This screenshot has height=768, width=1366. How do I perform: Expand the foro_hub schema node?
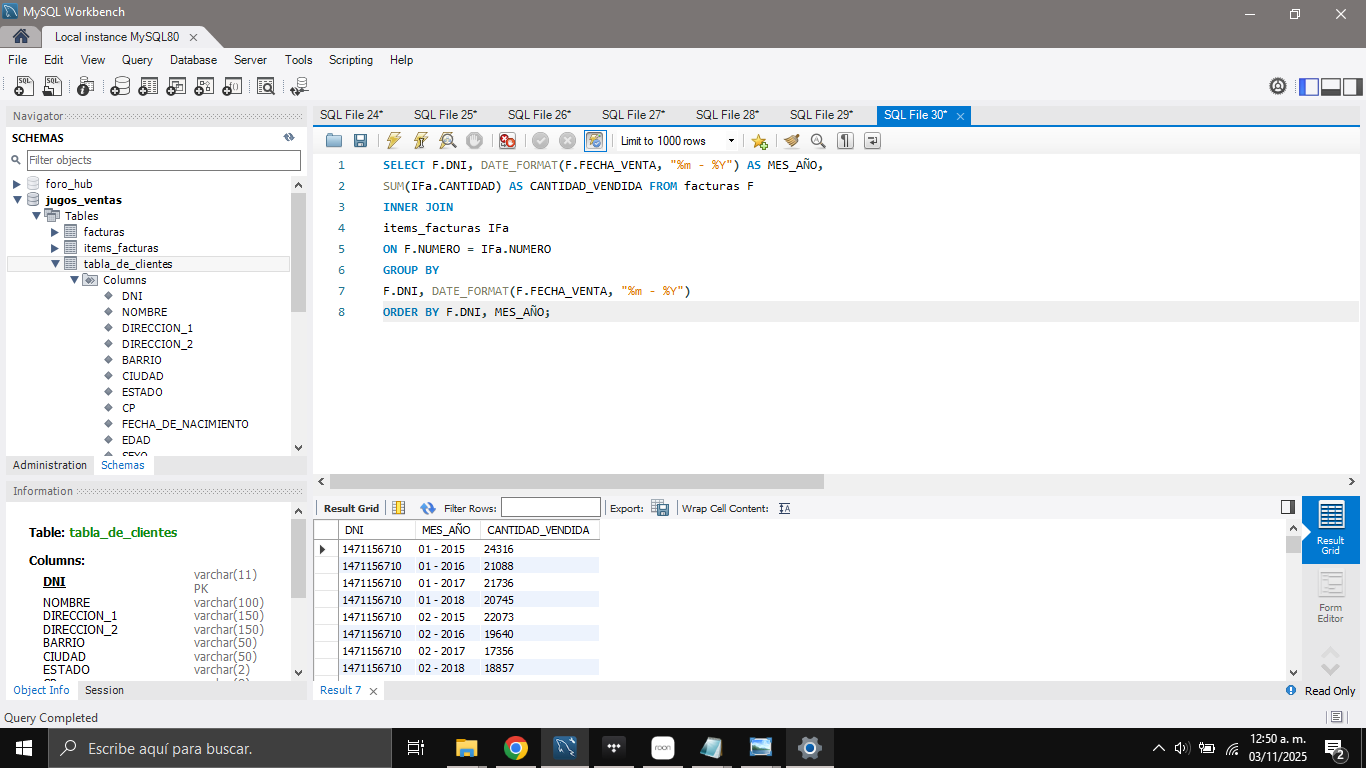[17, 184]
